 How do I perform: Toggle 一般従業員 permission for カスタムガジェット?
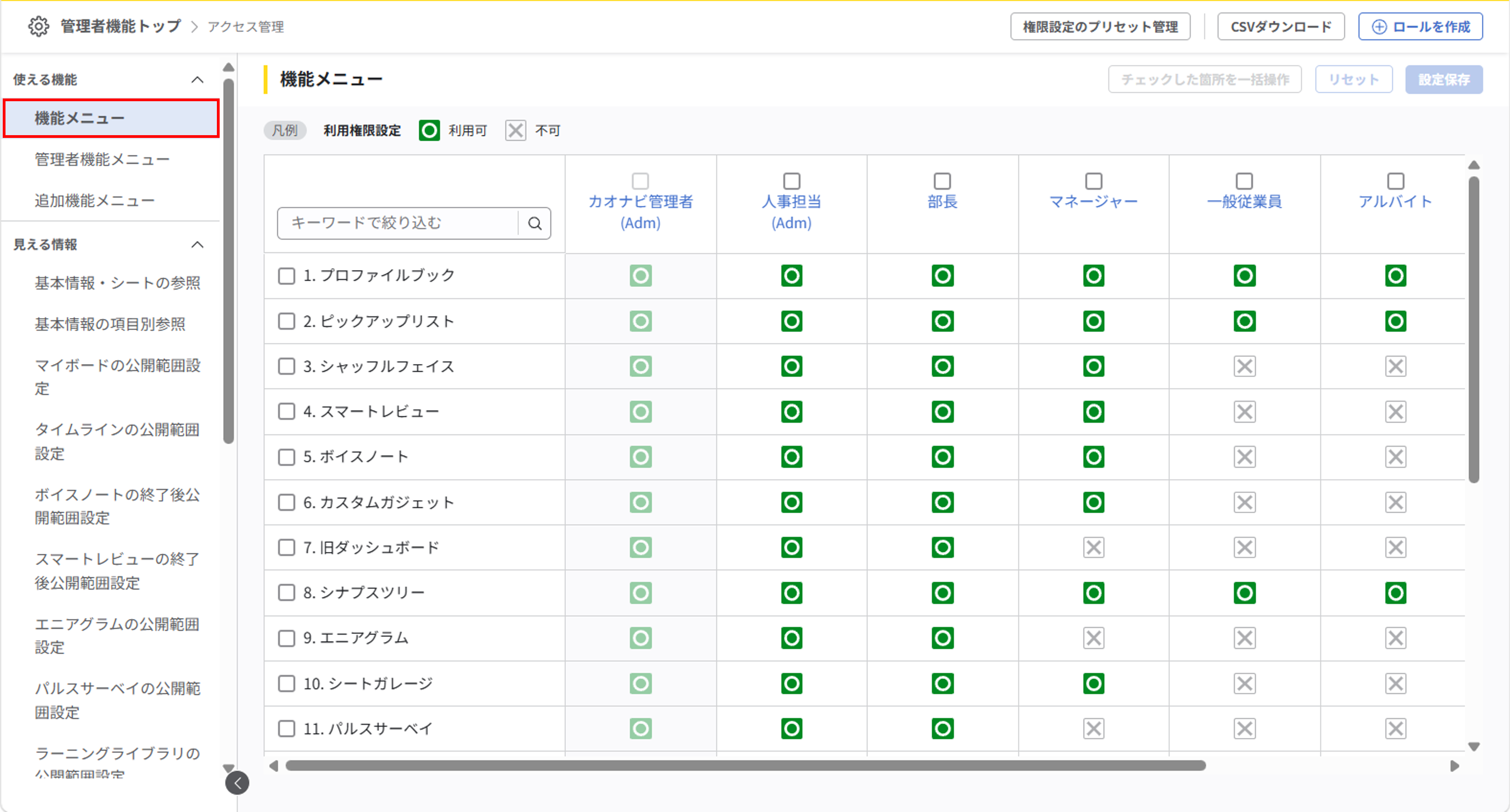[1244, 502]
